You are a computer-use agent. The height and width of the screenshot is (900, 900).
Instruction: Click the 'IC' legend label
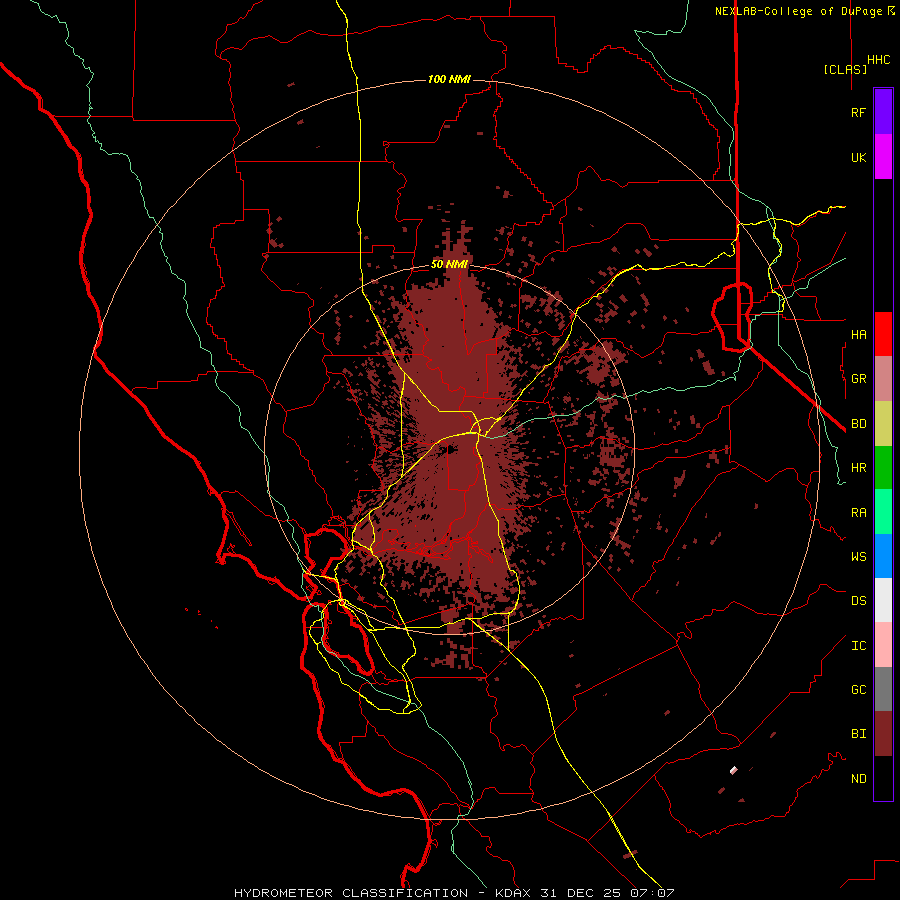point(858,646)
